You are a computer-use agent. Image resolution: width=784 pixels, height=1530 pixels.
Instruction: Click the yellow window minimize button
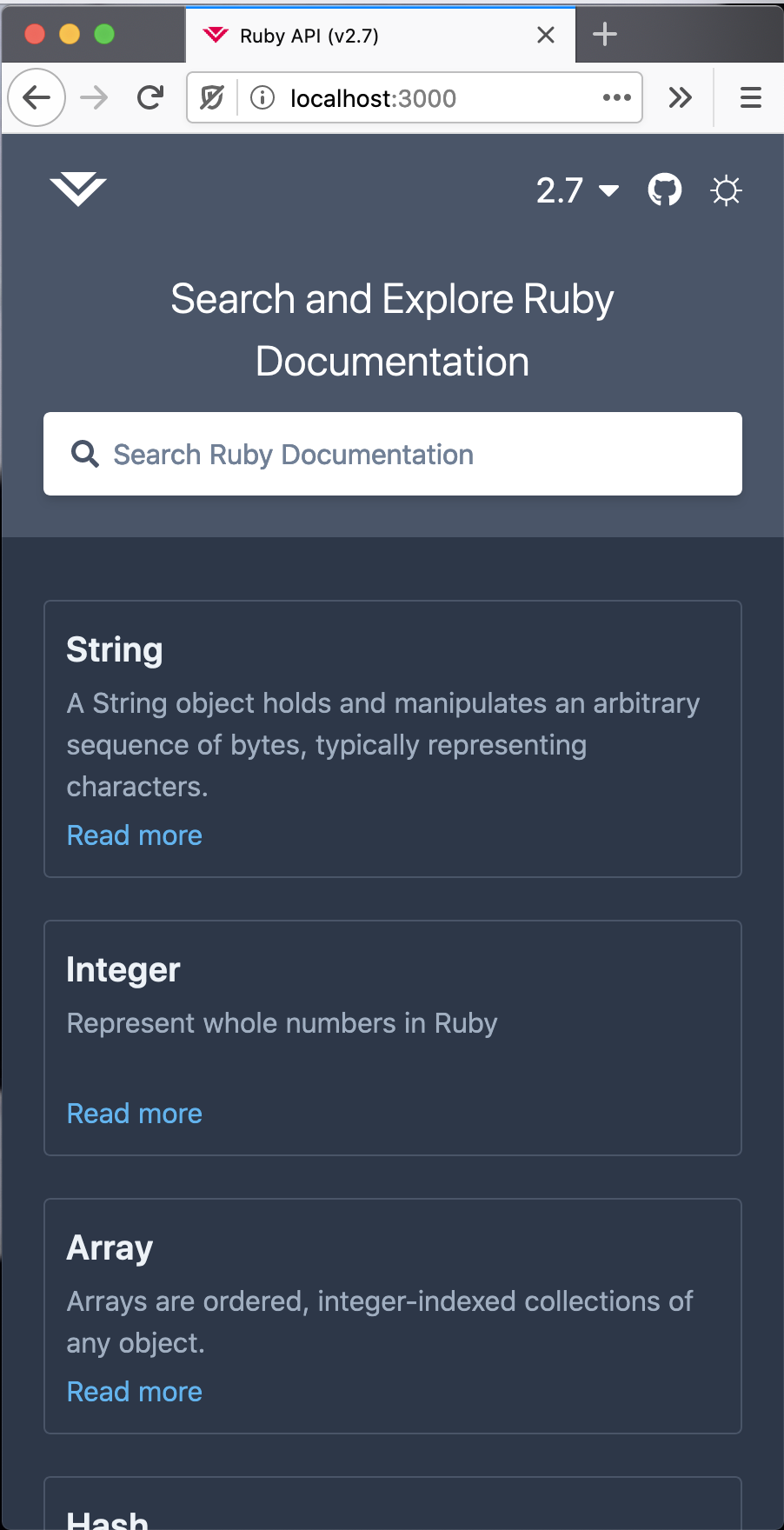point(70,34)
